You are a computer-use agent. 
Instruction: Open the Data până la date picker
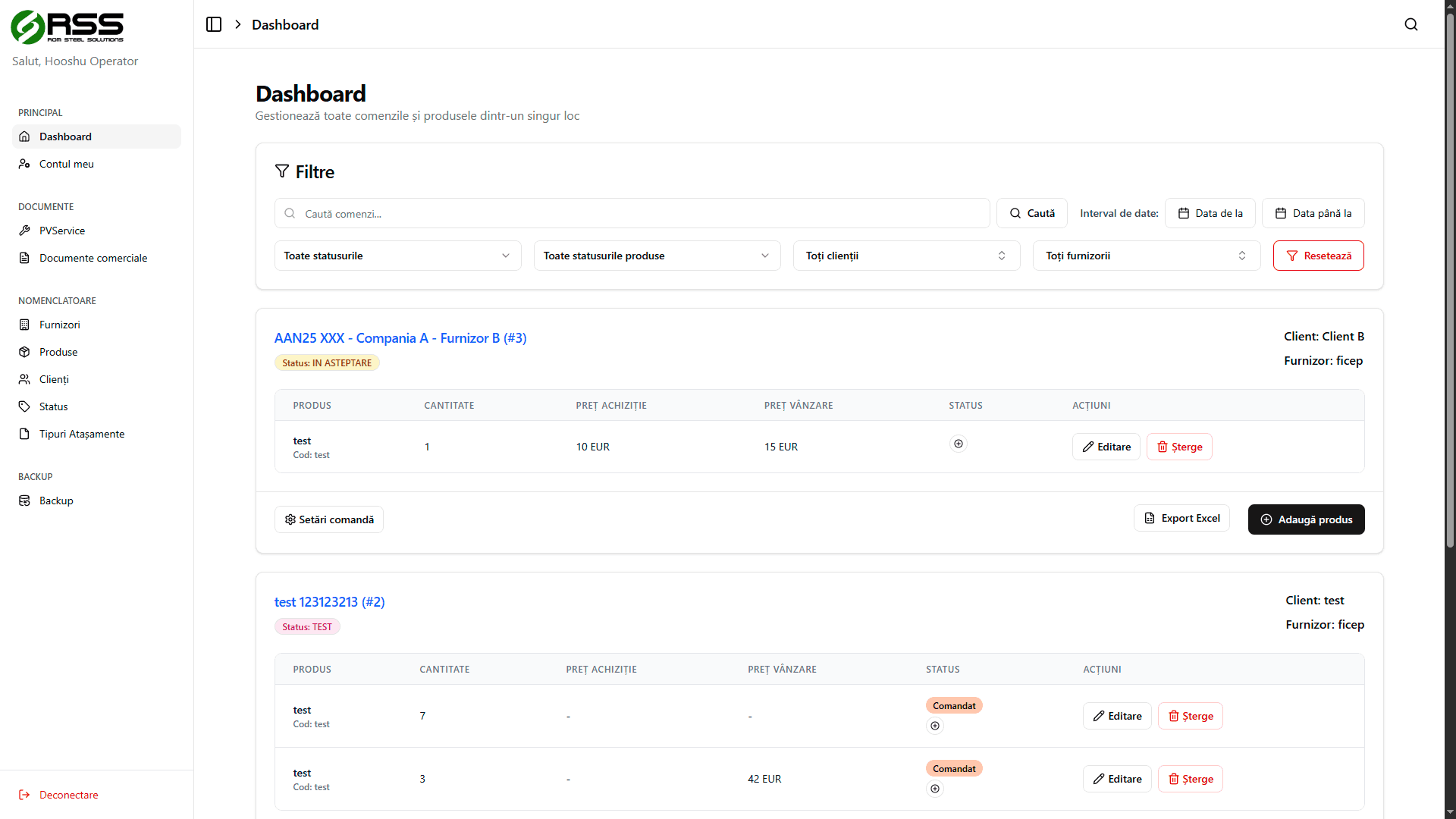click(x=1313, y=213)
